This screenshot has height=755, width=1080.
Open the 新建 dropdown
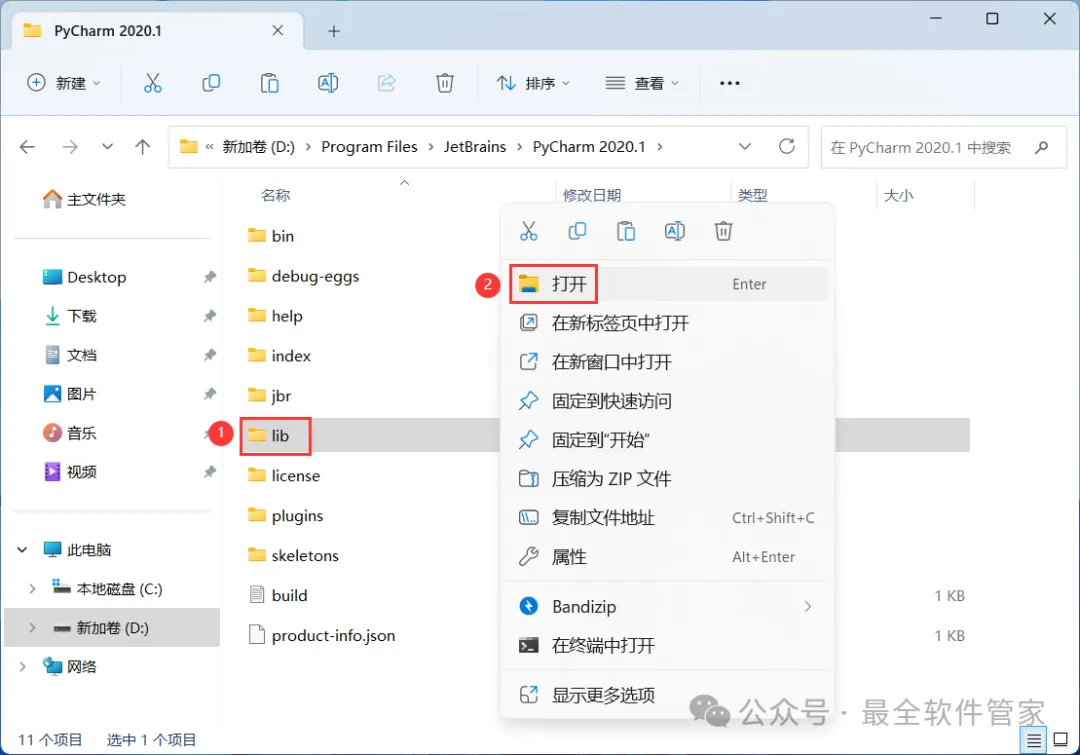pyautogui.click(x=64, y=83)
